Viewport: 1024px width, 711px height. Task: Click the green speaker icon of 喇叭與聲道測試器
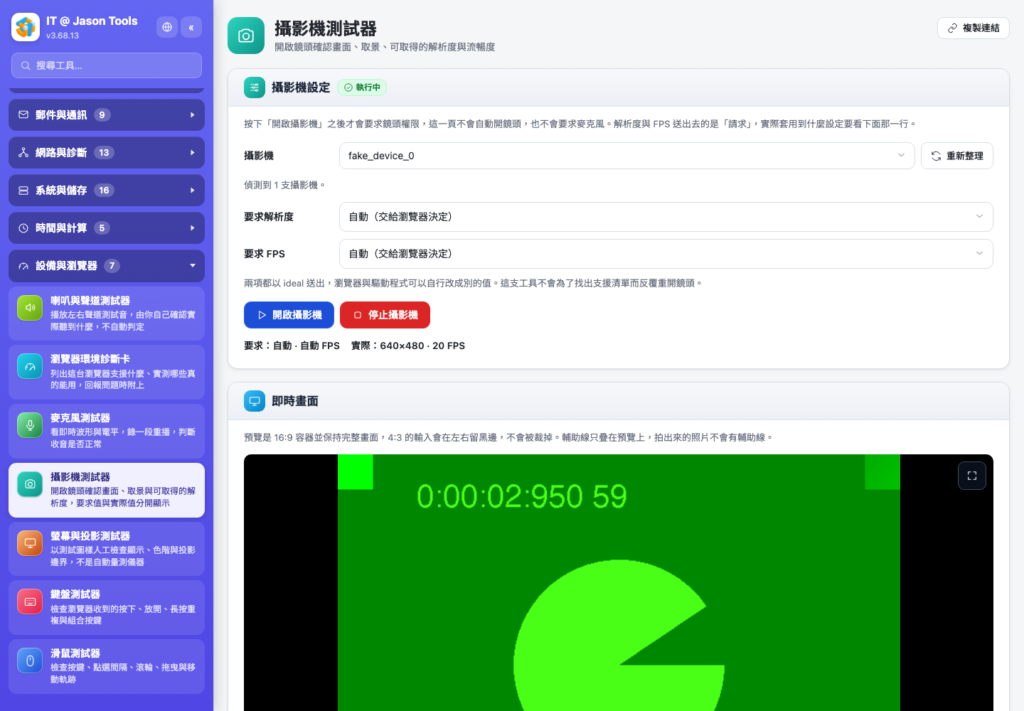click(x=30, y=308)
